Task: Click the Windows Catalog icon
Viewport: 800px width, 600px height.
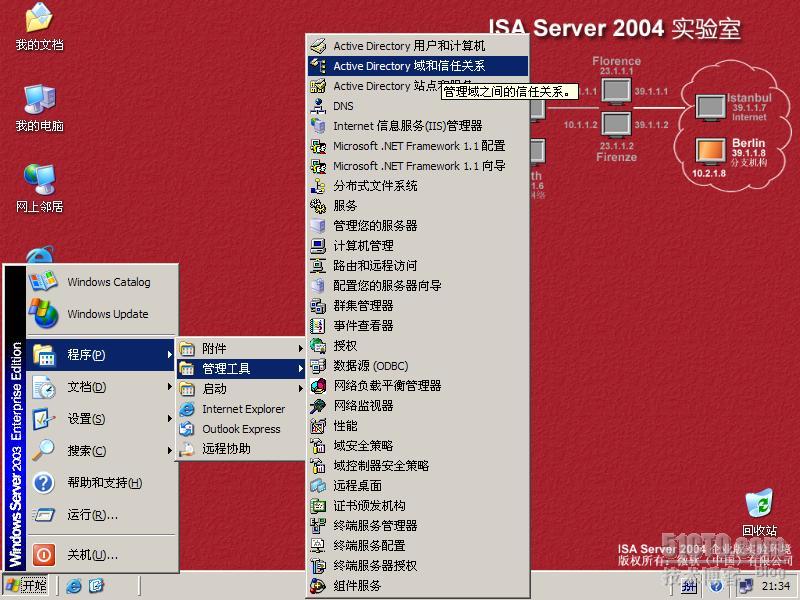Action: click(x=43, y=282)
